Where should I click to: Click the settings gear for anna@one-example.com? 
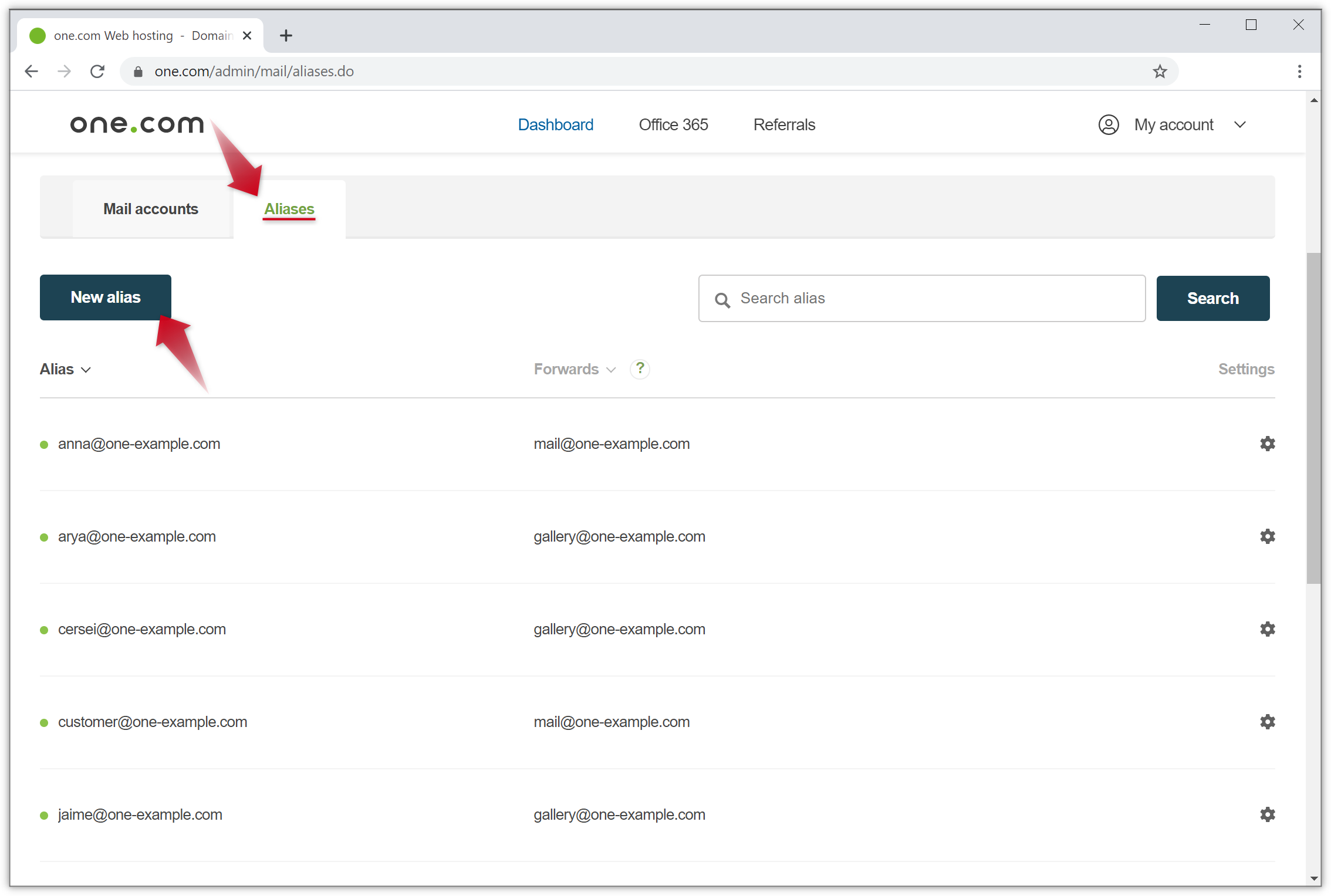1268,443
